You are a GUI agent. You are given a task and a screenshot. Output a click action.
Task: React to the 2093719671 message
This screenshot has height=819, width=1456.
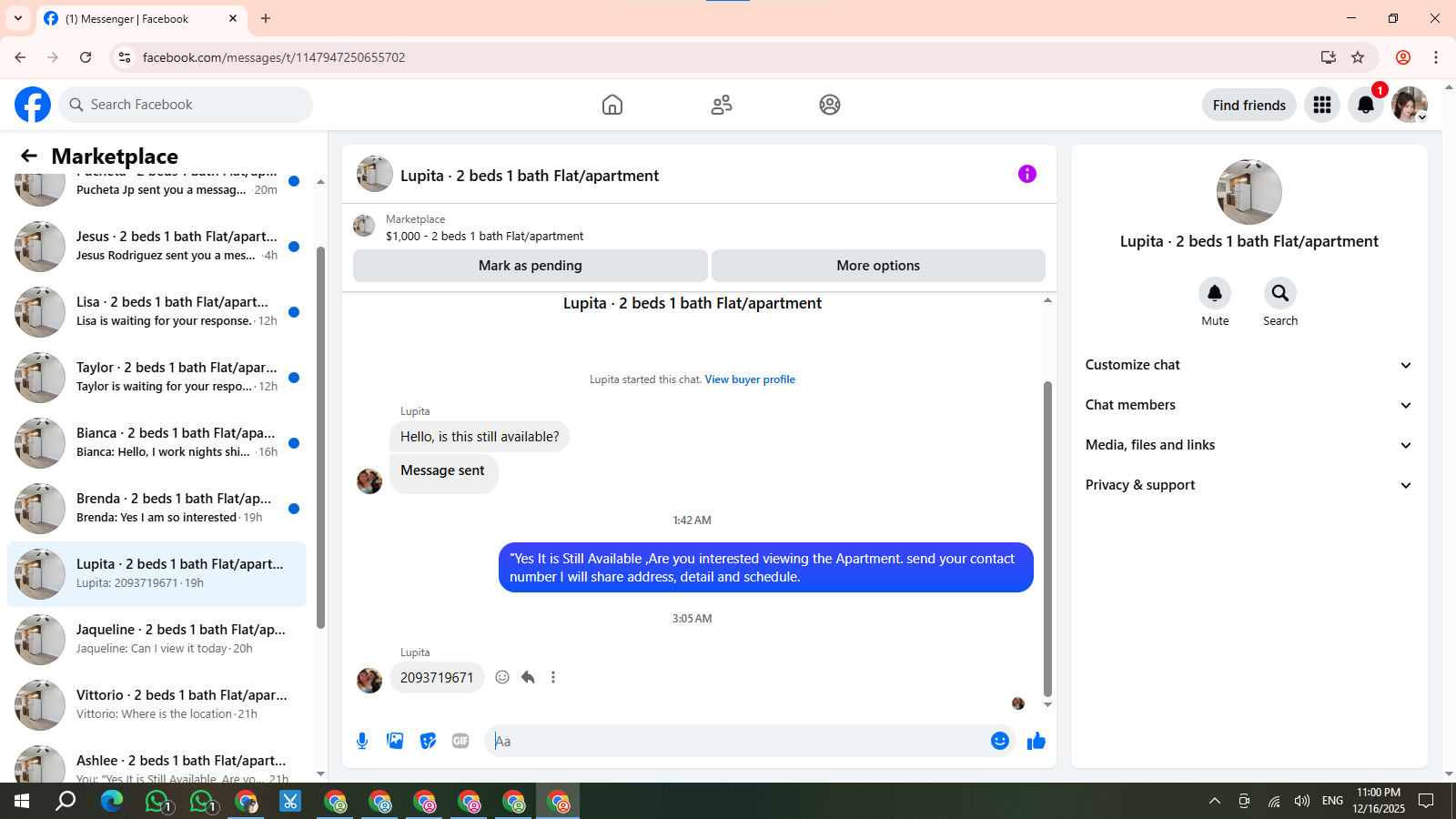pos(502,677)
